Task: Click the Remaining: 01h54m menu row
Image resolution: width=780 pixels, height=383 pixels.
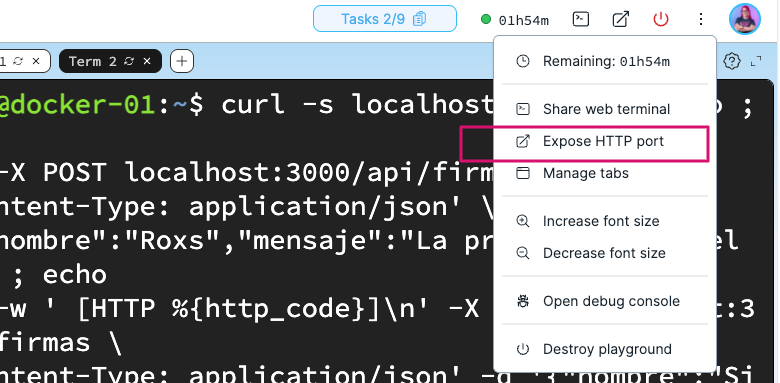Action: pyautogui.click(x=604, y=61)
